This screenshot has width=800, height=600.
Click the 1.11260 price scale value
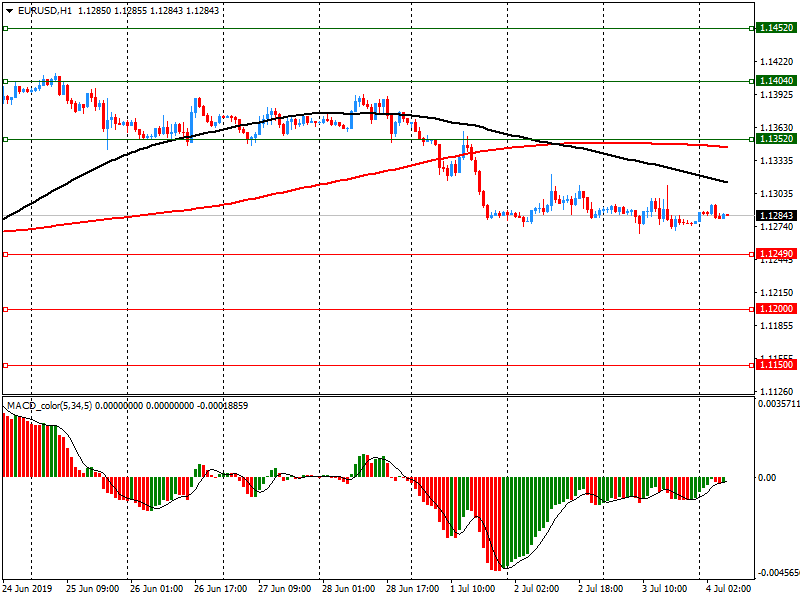click(777, 392)
